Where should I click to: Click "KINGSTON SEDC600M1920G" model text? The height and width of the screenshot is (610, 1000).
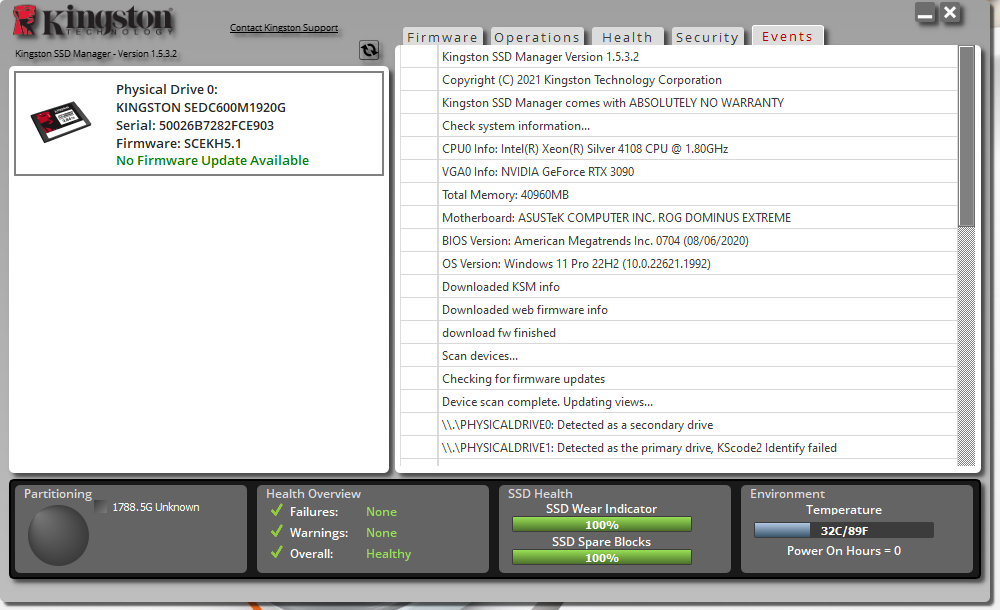[201, 108]
